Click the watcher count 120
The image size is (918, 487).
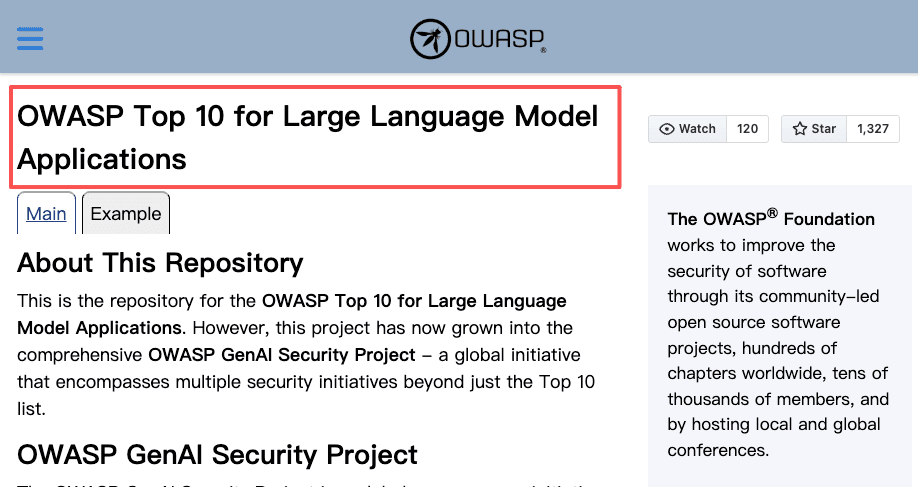[747, 129]
